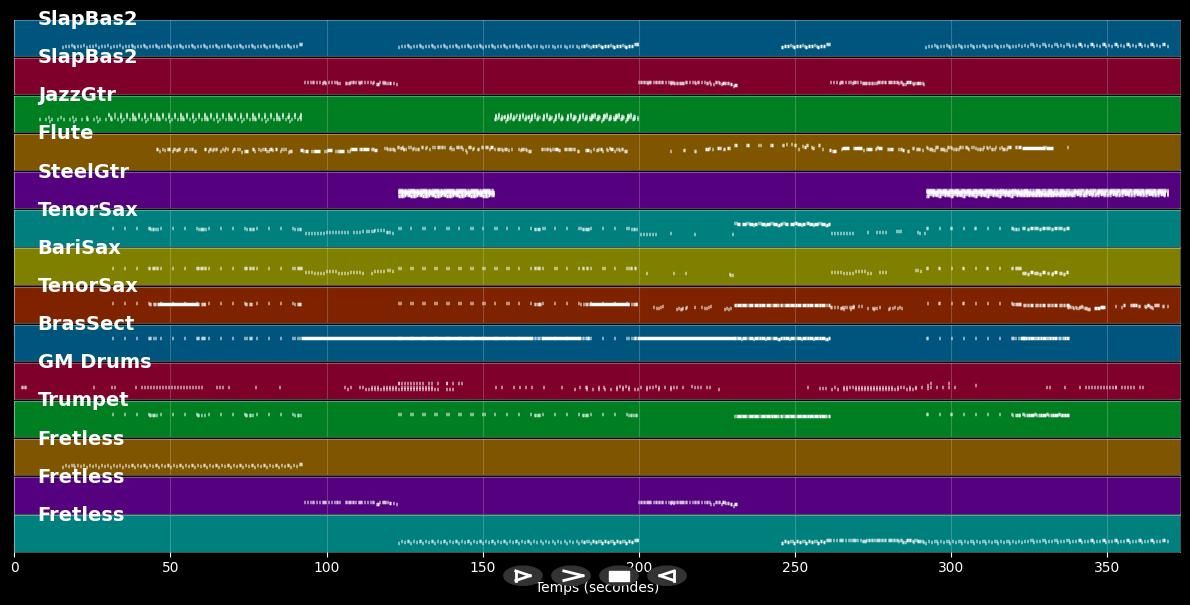Image resolution: width=1190 pixels, height=605 pixels.
Task: Select the GM Drums track label
Action: click(x=94, y=362)
